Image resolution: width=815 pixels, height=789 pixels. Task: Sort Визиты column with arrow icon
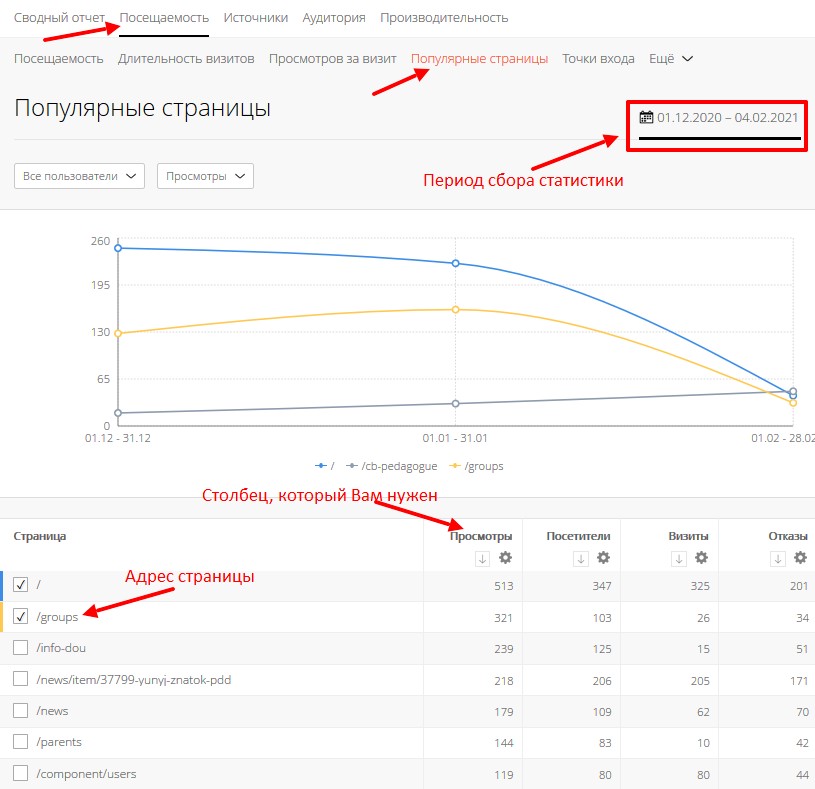click(x=679, y=559)
